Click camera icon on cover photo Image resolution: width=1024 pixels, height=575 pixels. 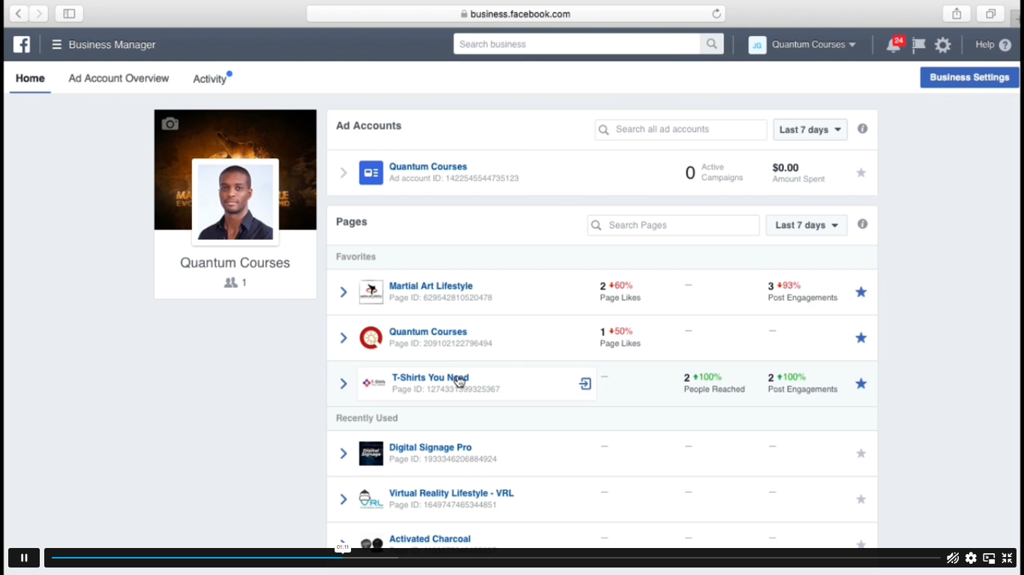(x=170, y=123)
